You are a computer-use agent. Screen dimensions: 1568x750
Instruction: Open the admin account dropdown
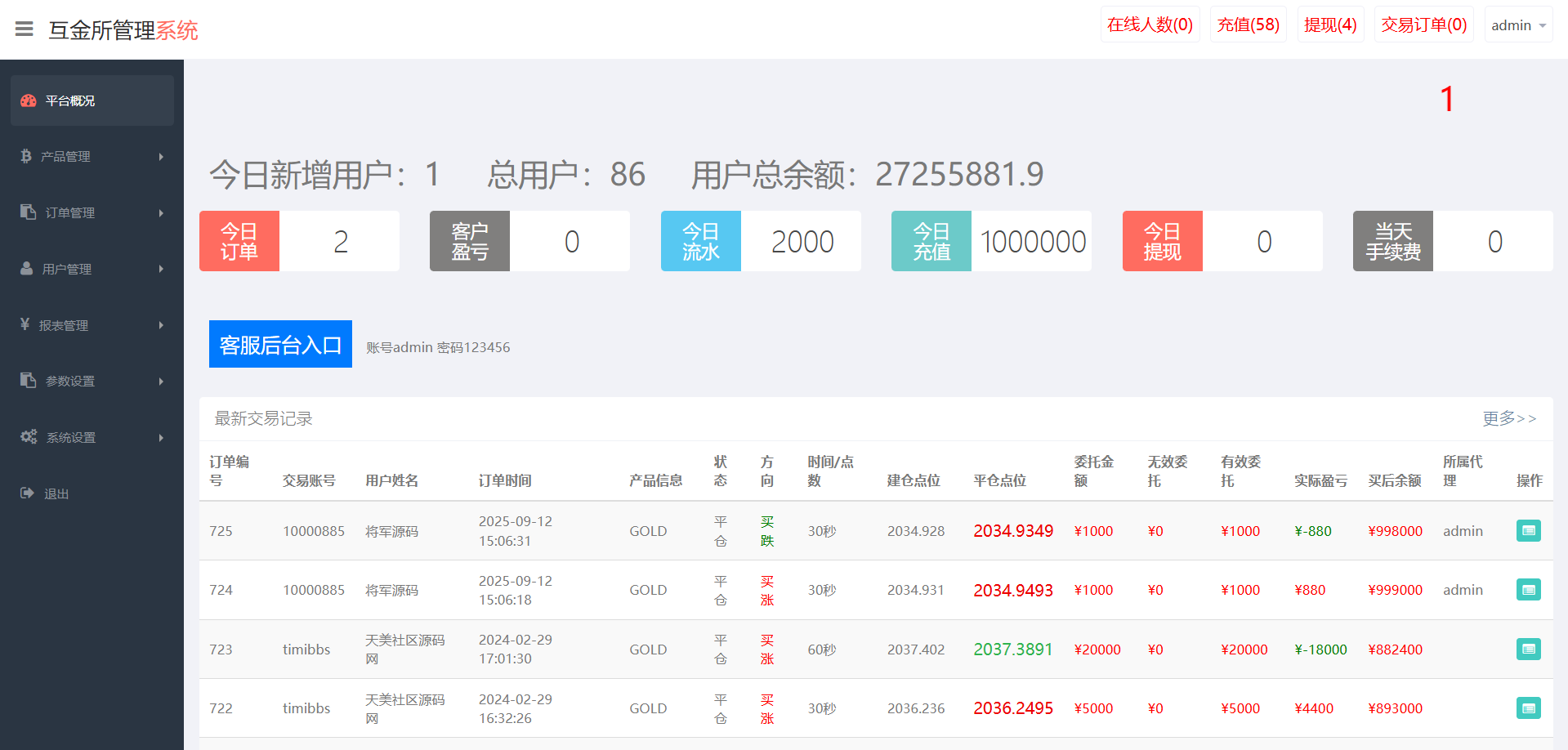(1518, 25)
